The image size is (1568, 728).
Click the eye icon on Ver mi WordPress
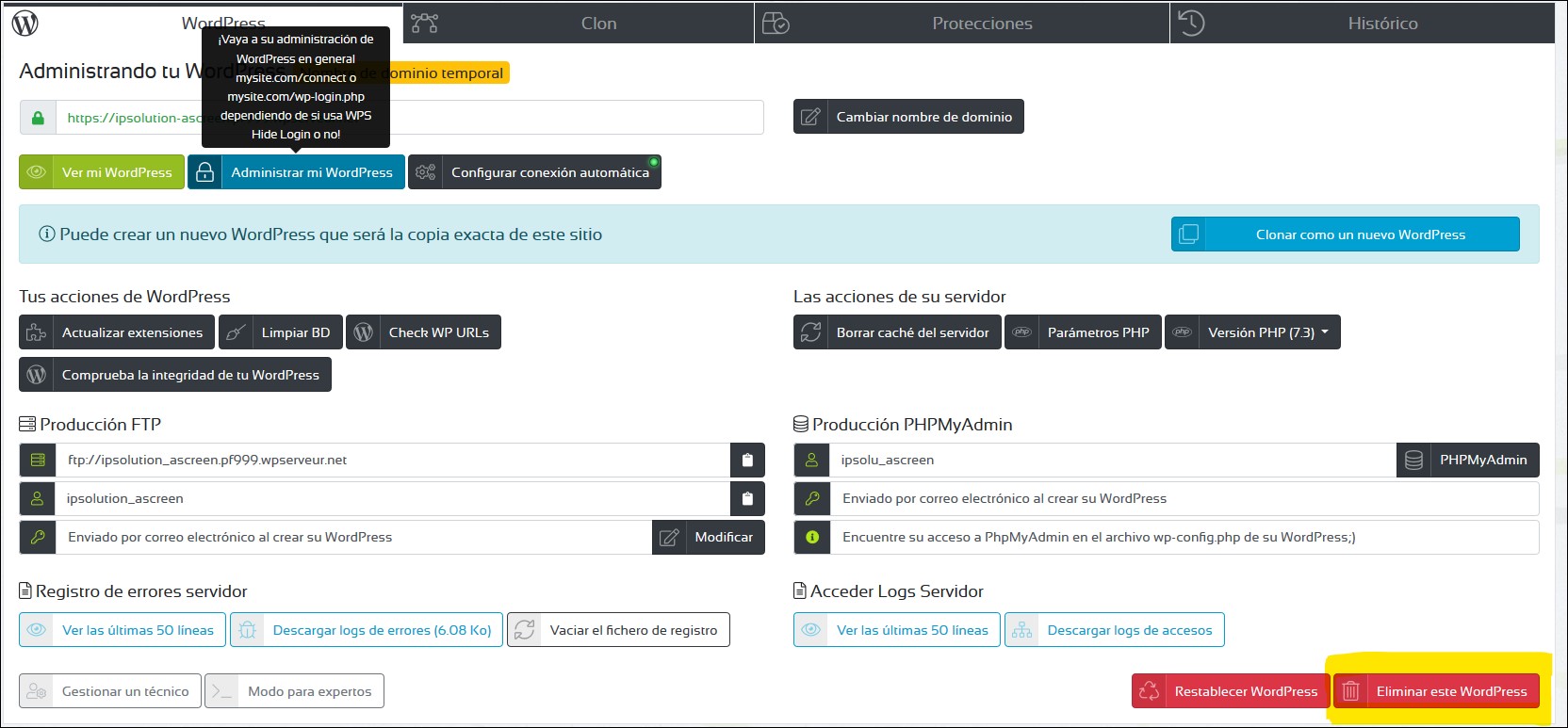[x=37, y=172]
